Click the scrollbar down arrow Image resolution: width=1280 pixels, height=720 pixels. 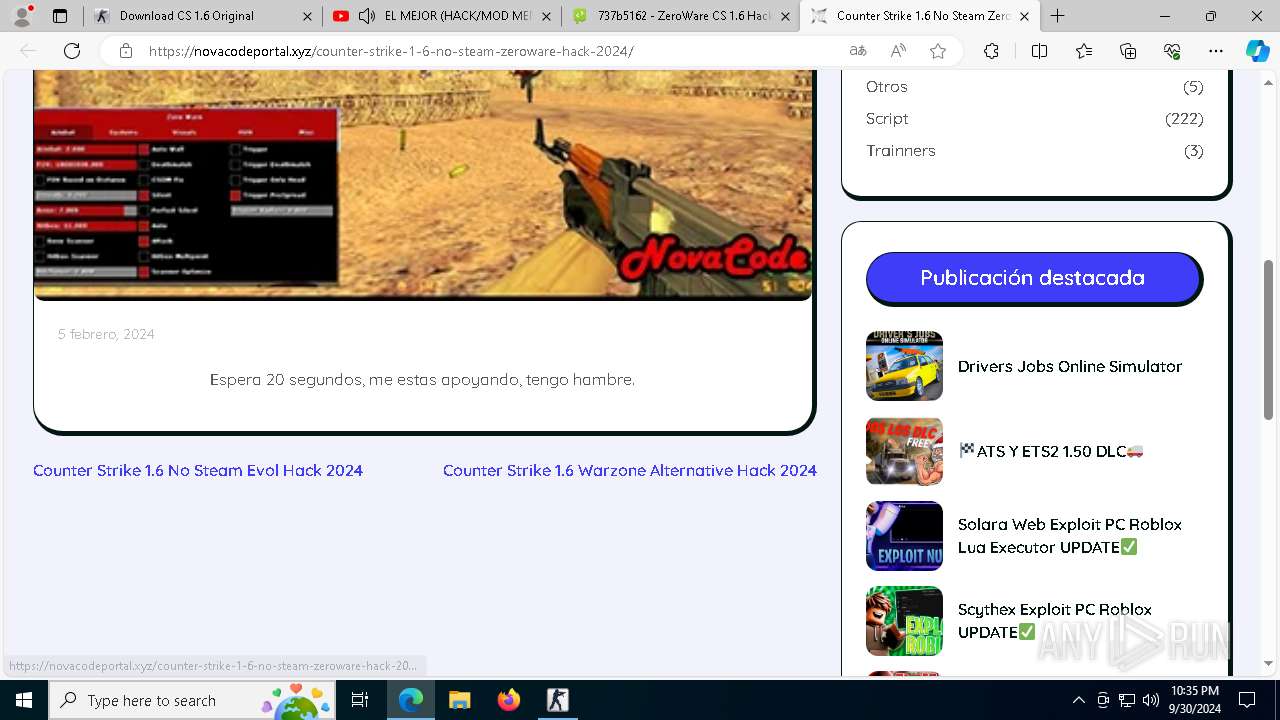[1269, 663]
